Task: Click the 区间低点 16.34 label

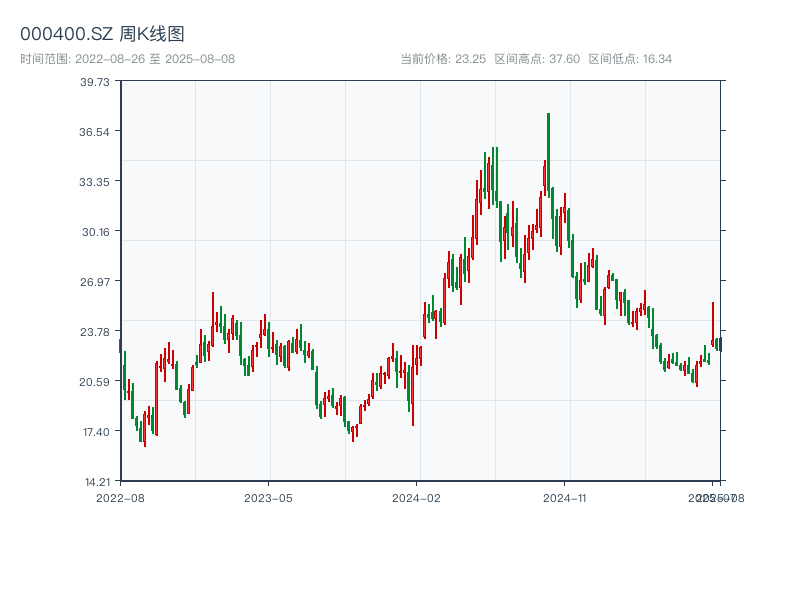Action: click(630, 59)
